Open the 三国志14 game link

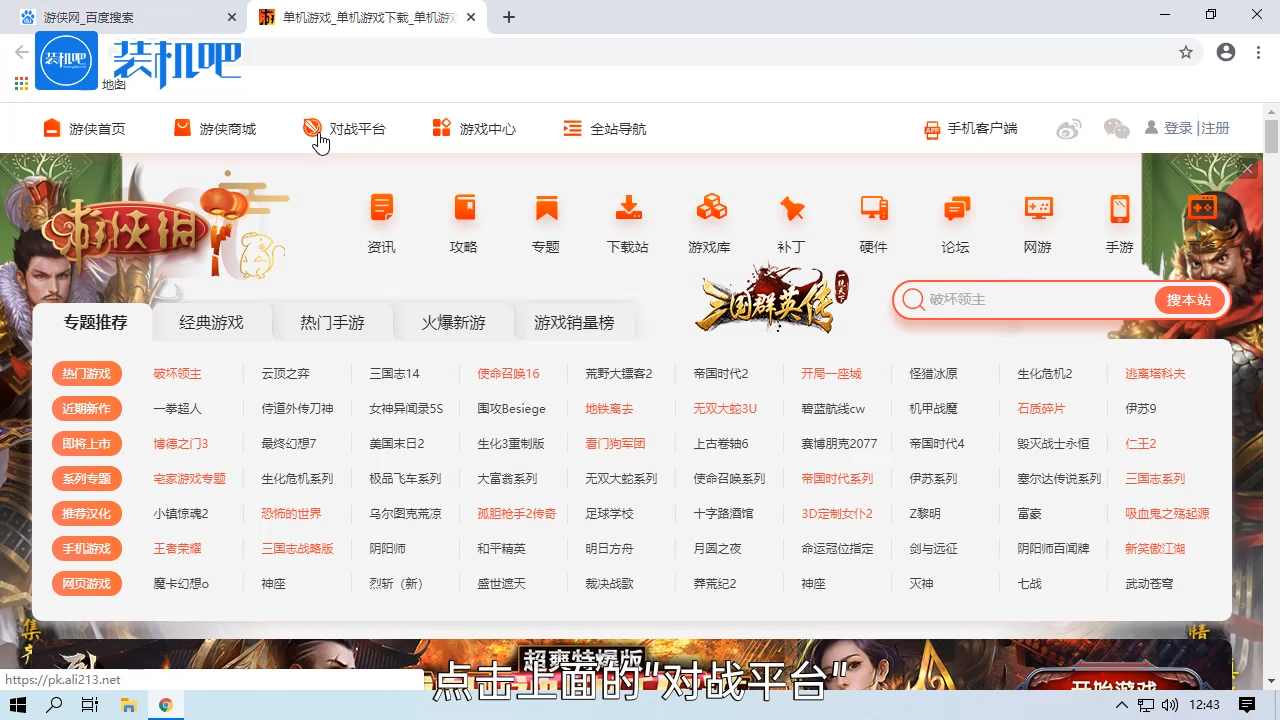[x=393, y=373]
